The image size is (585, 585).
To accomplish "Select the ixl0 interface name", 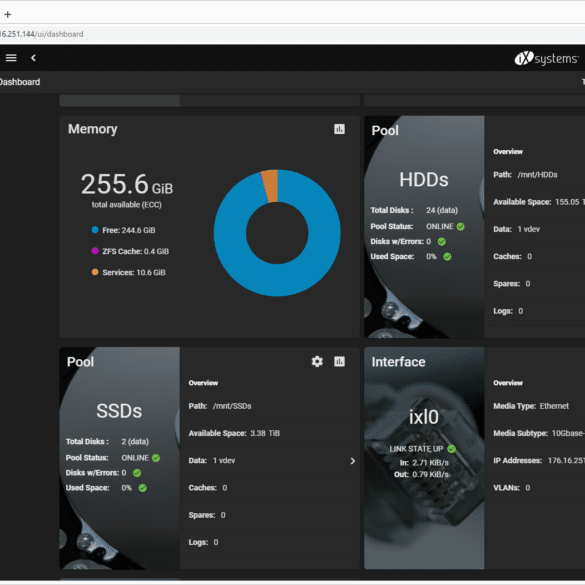I will point(424,417).
